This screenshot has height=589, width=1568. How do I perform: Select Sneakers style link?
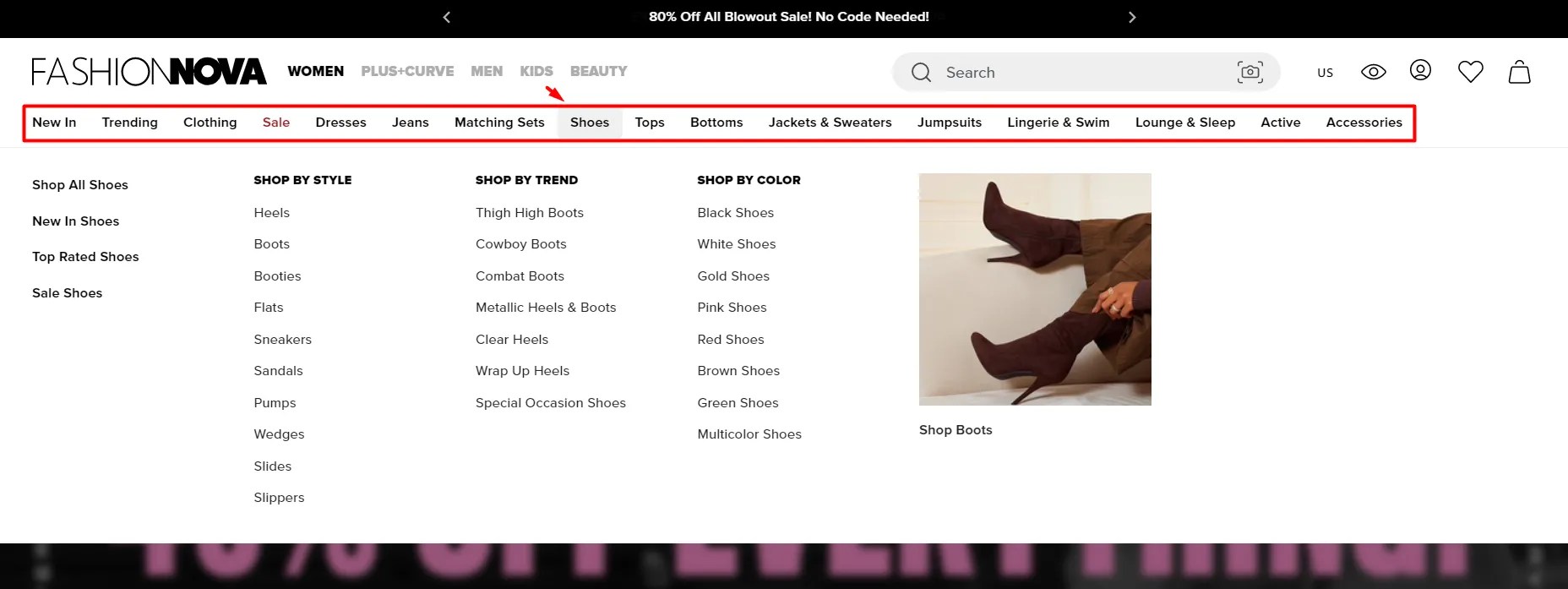click(x=283, y=340)
